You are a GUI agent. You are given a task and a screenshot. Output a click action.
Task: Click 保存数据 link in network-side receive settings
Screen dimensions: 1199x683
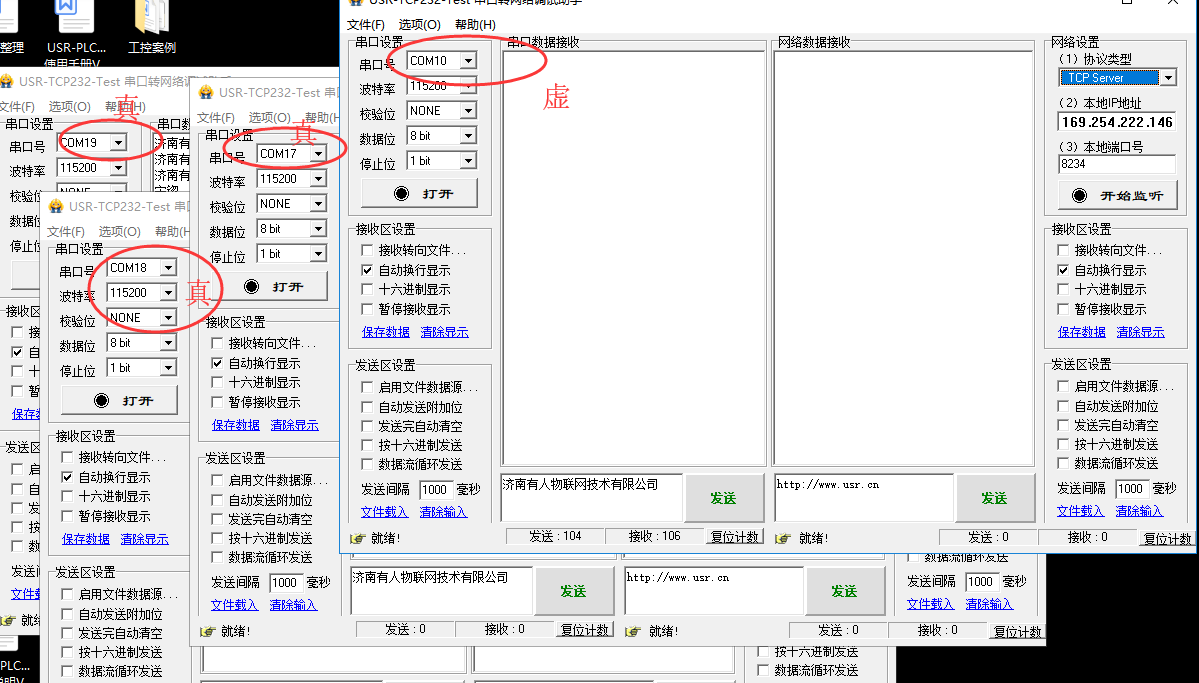coord(1082,332)
